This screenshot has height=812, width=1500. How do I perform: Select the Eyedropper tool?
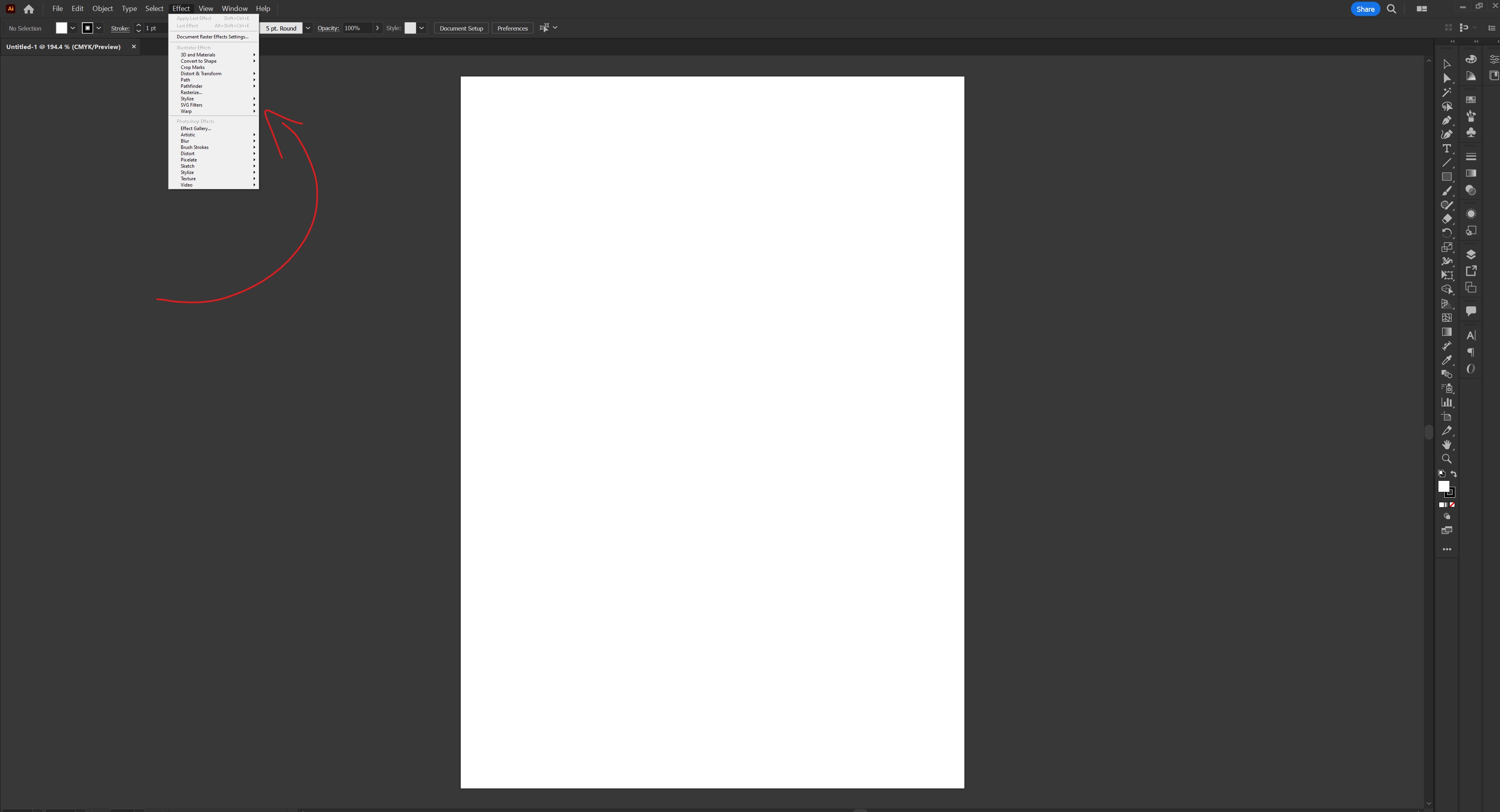1447,360
